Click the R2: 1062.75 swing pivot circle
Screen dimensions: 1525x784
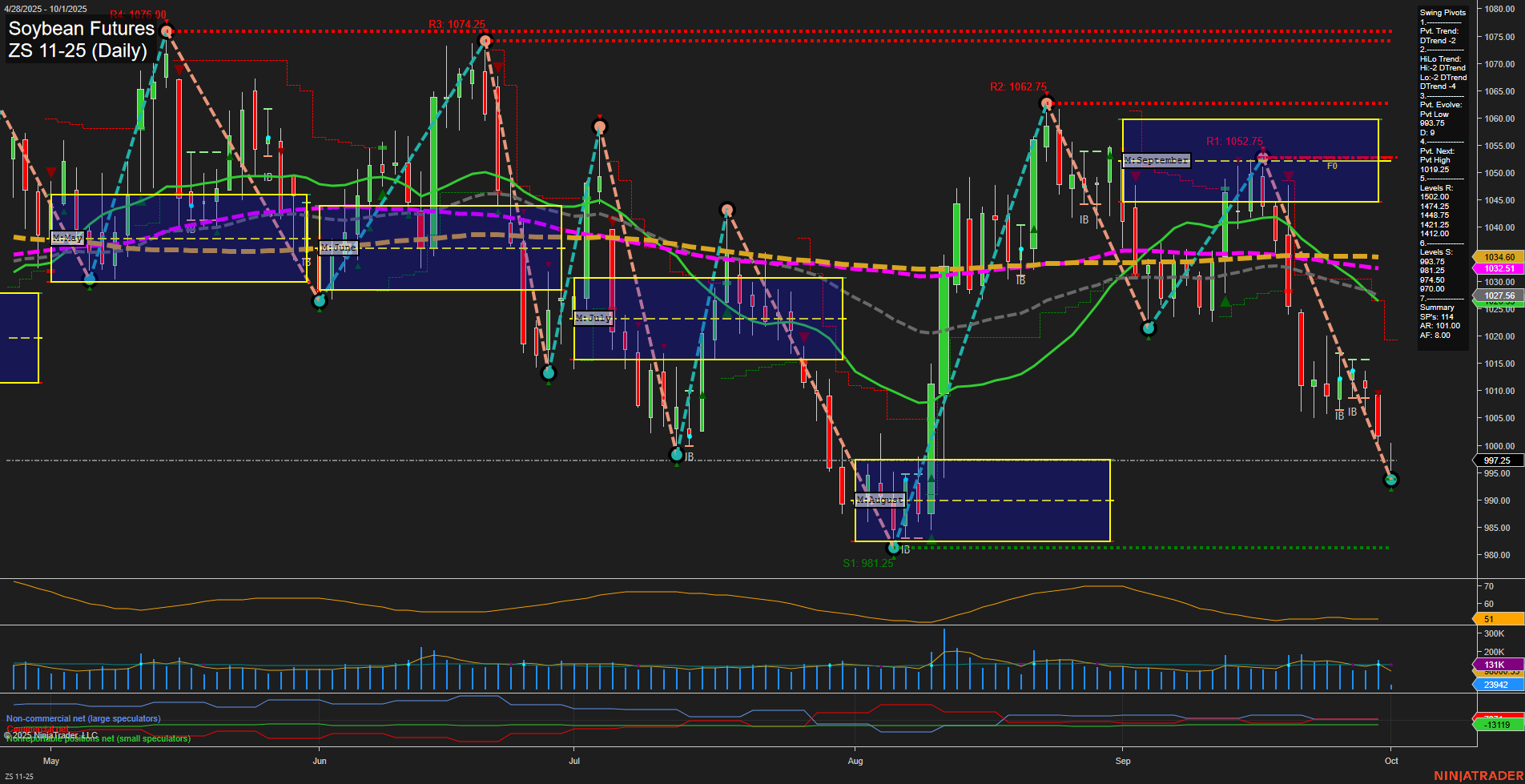pos(1046,103)
